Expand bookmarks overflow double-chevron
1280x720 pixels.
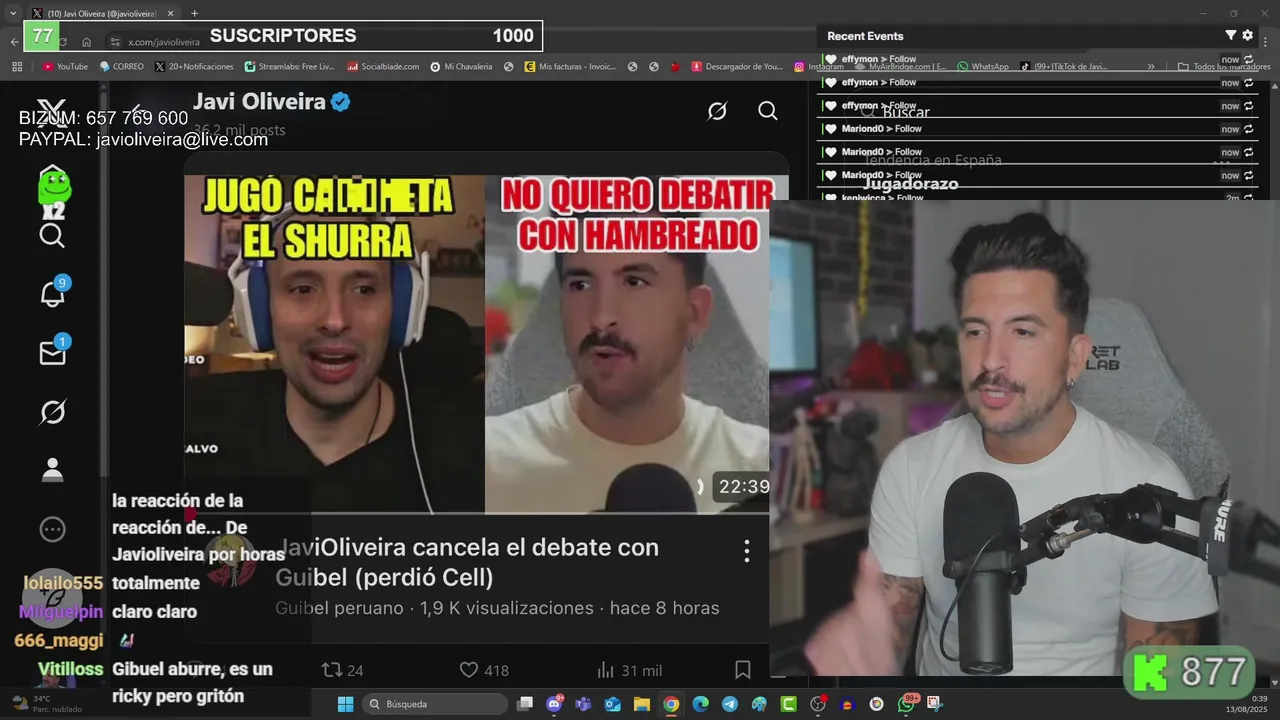point(1151,66)
